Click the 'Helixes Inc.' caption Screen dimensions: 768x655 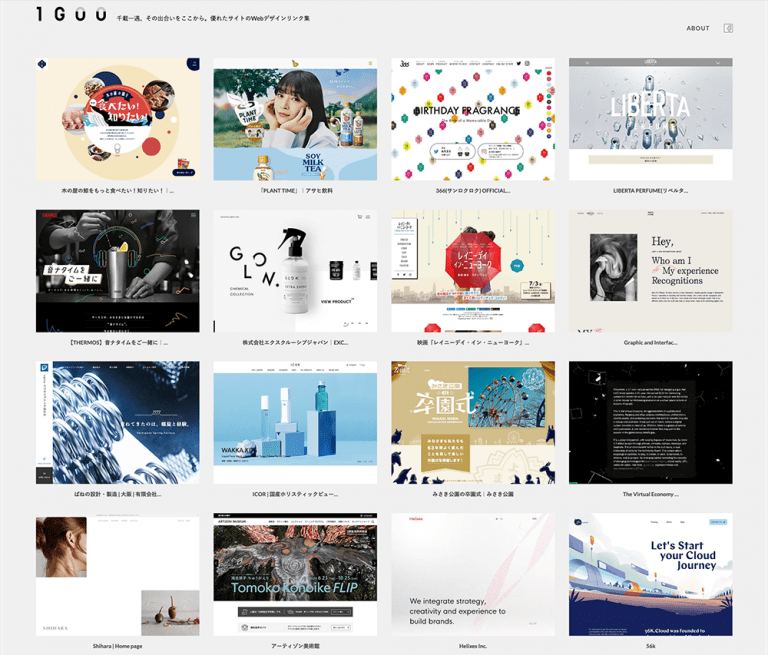point(473,646)
